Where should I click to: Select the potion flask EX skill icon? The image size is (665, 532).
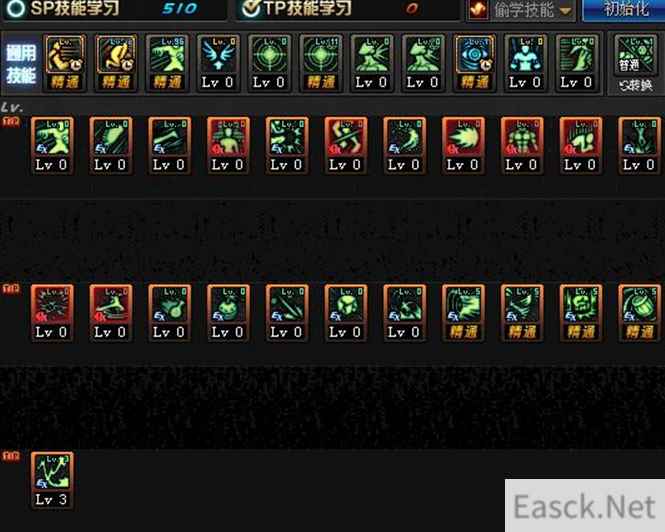click(169, 313)
